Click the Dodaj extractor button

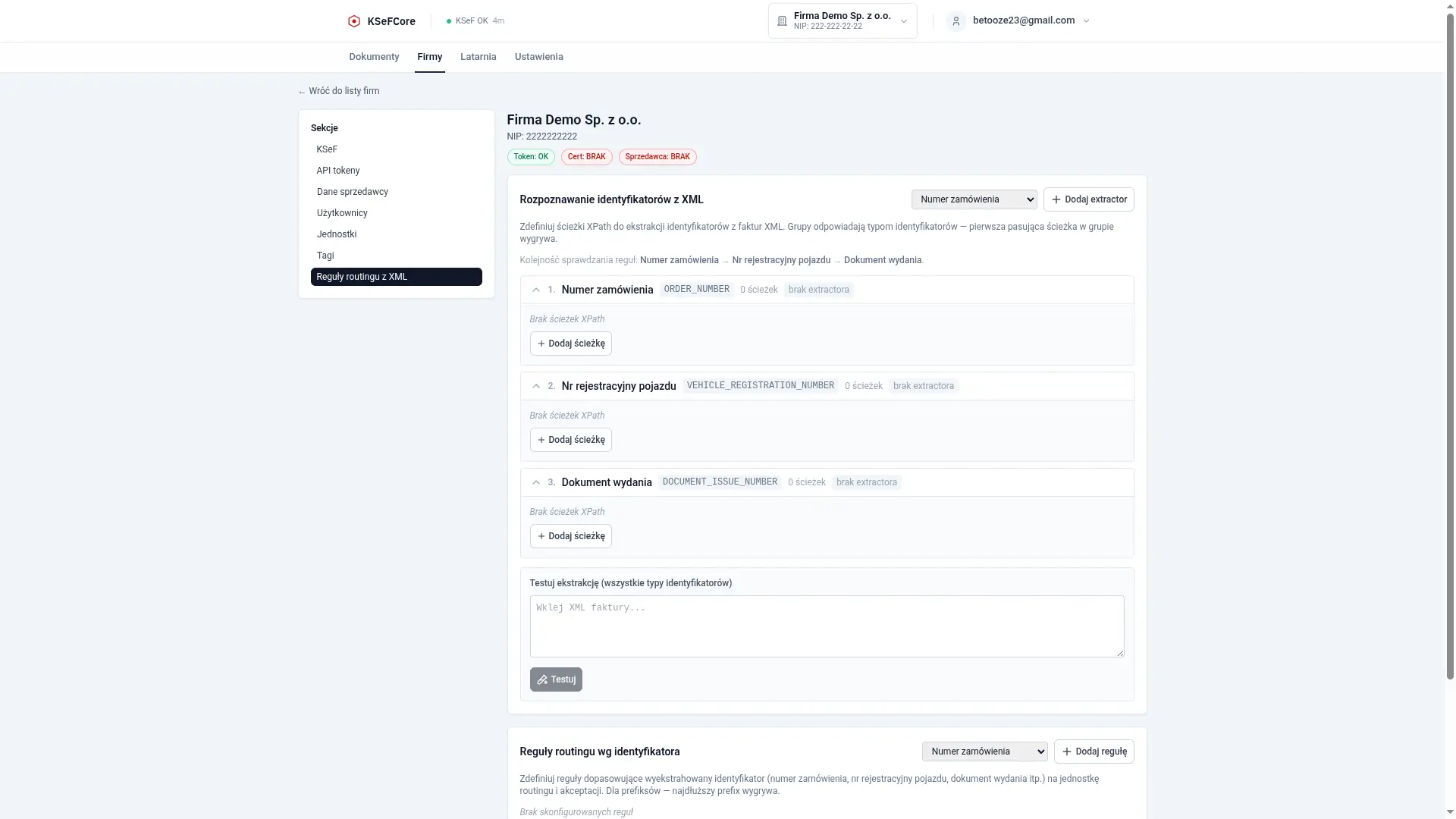pos(1088,199)
